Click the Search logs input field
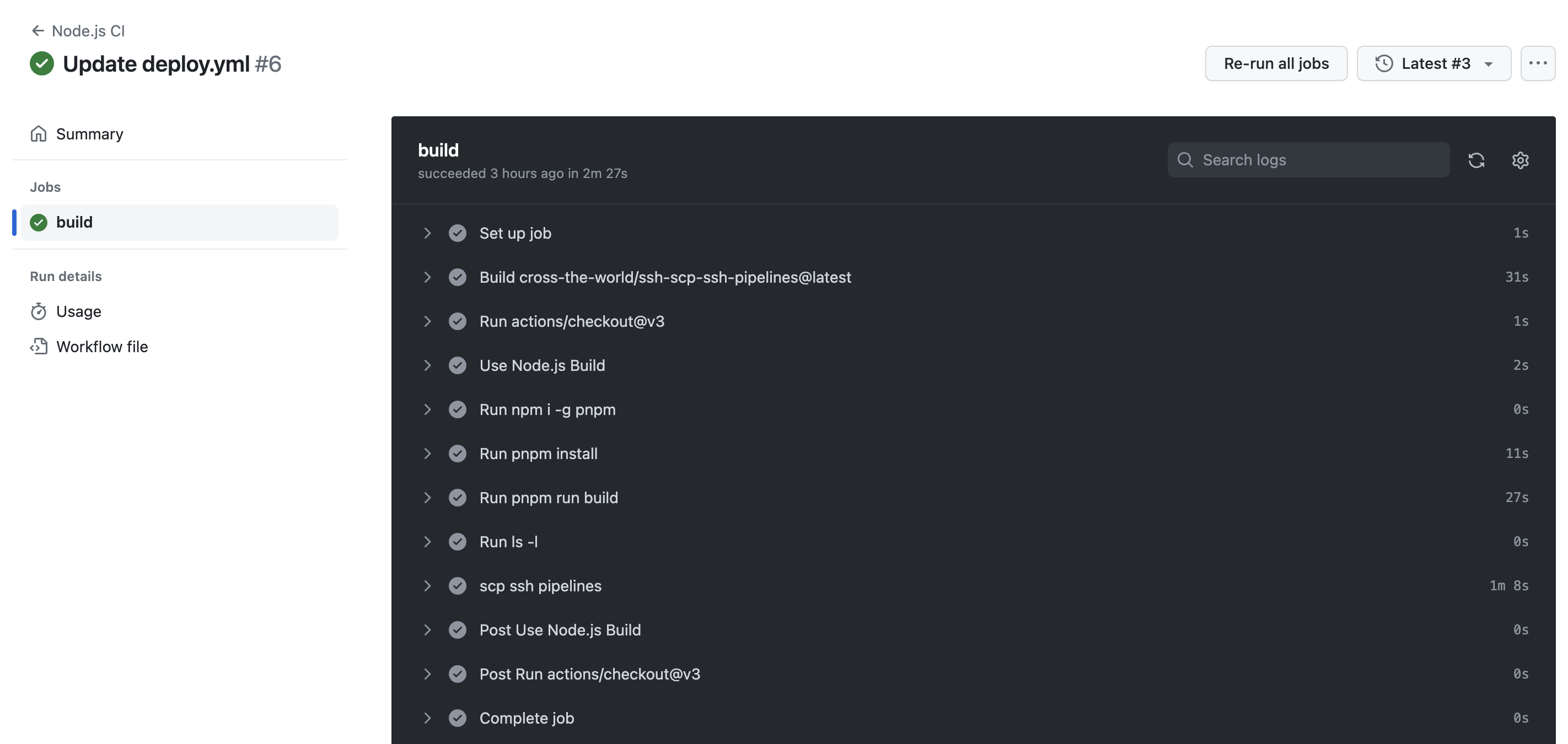1568x744 pixels. pos(1309,159)
